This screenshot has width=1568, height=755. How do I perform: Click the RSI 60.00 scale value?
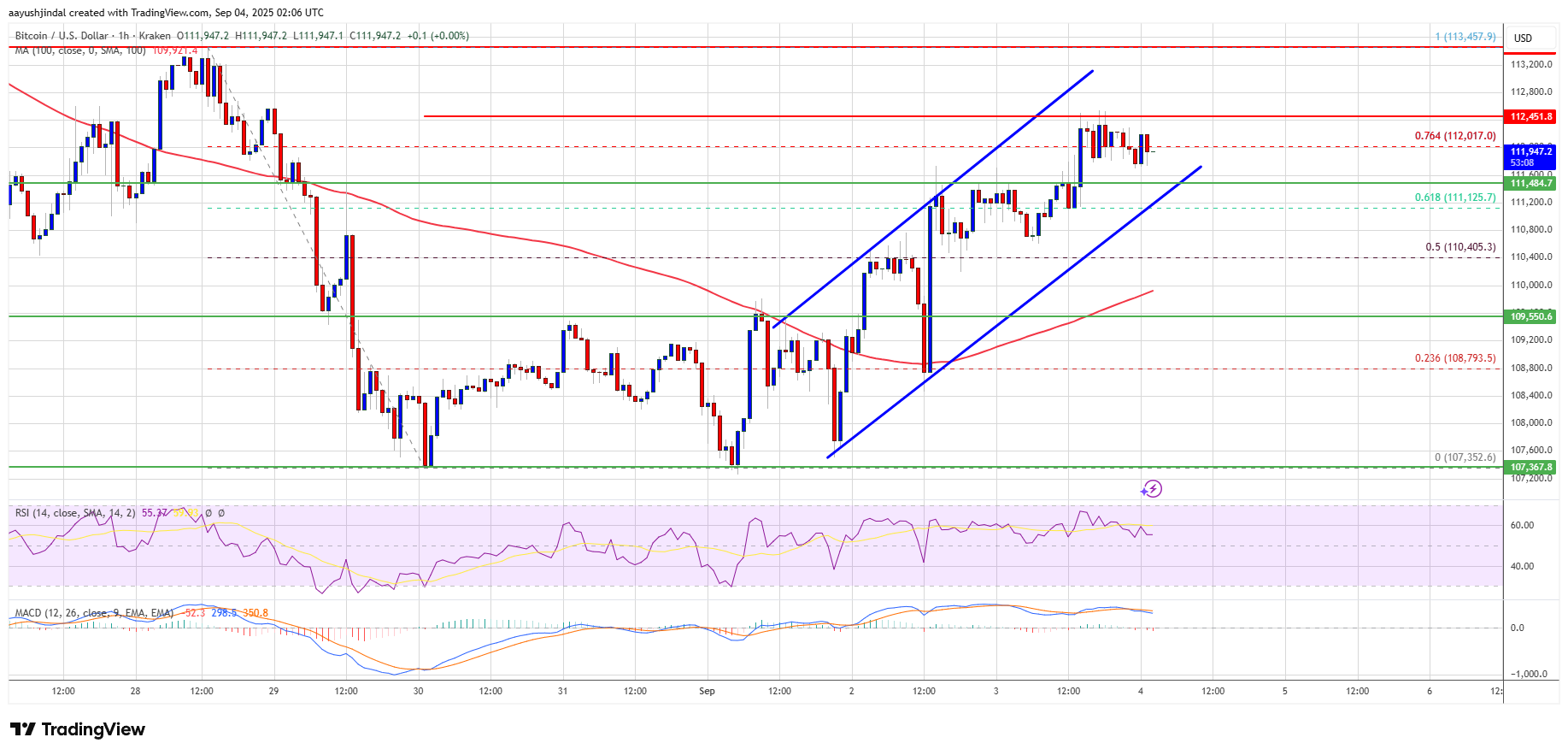1522,525
